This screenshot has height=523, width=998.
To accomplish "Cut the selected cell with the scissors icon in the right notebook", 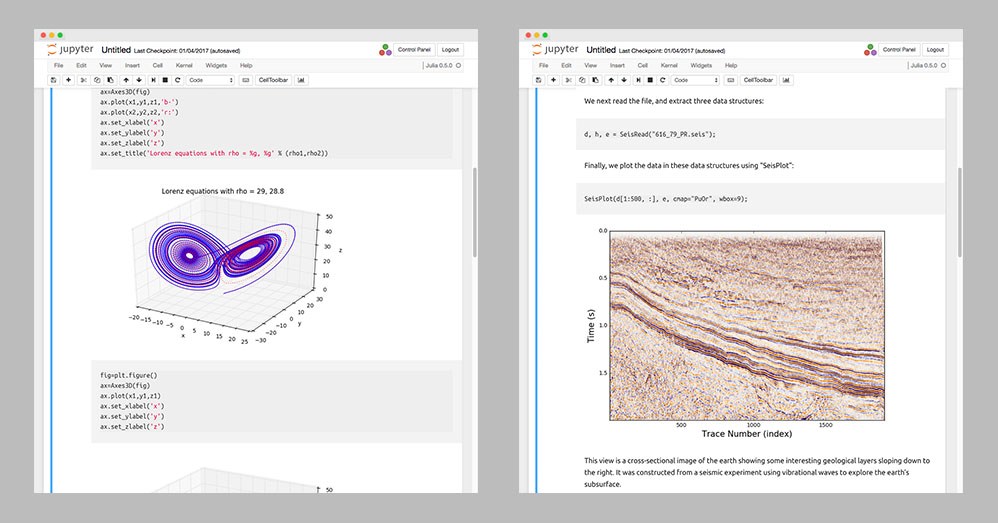I will pyautogui.click(x=567, y=80).
